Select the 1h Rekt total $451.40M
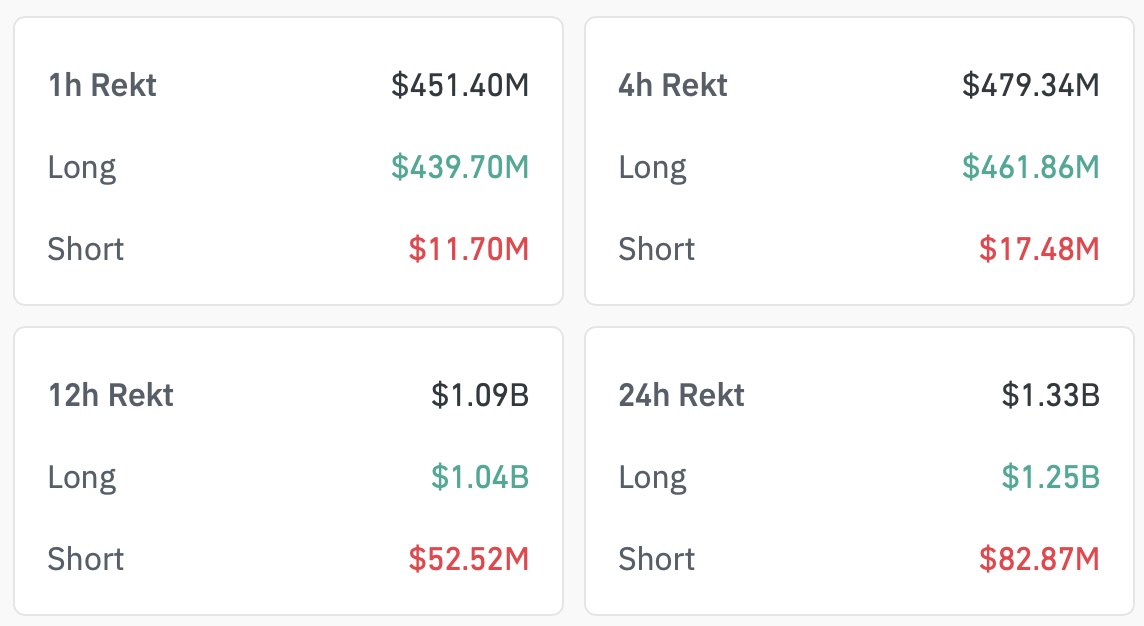The width and height of the screenshot is (1144, 626). [x=460, y=85]
